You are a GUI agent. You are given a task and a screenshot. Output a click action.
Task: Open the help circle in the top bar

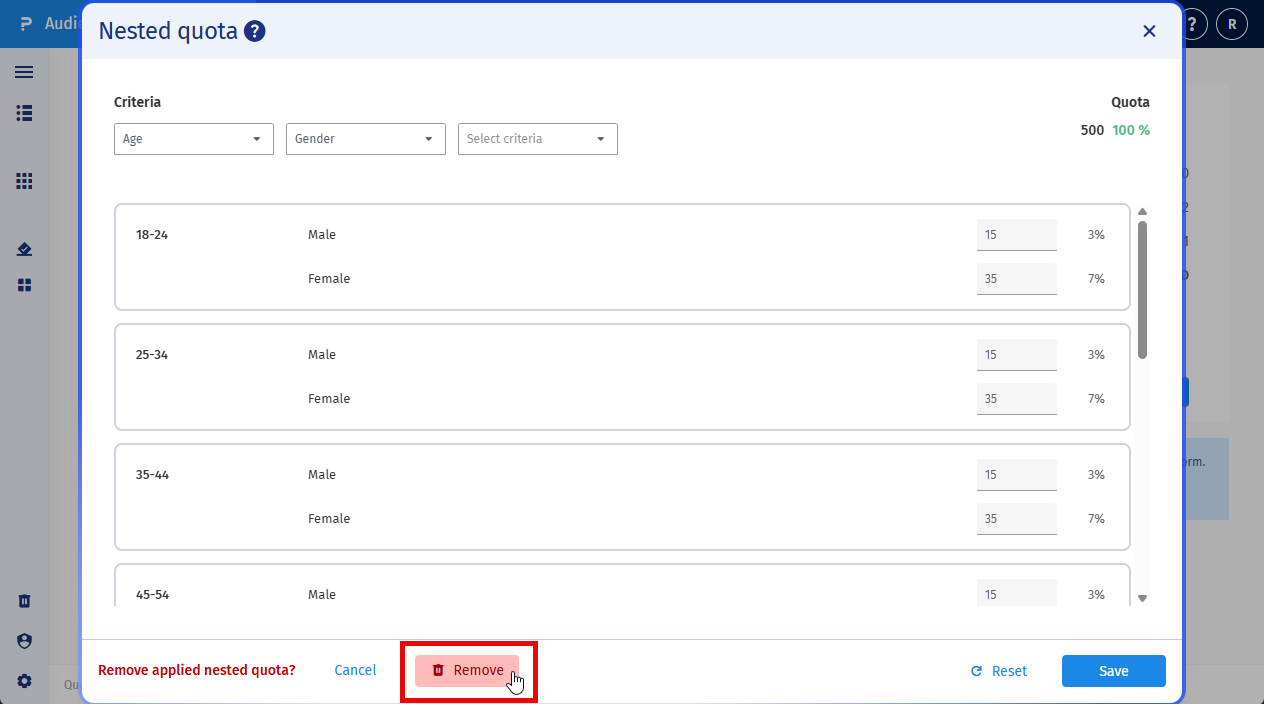[x=1190, y=23]
